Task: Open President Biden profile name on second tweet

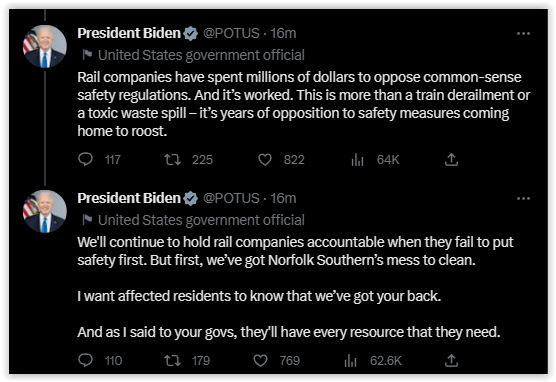Action: (129, 198)
